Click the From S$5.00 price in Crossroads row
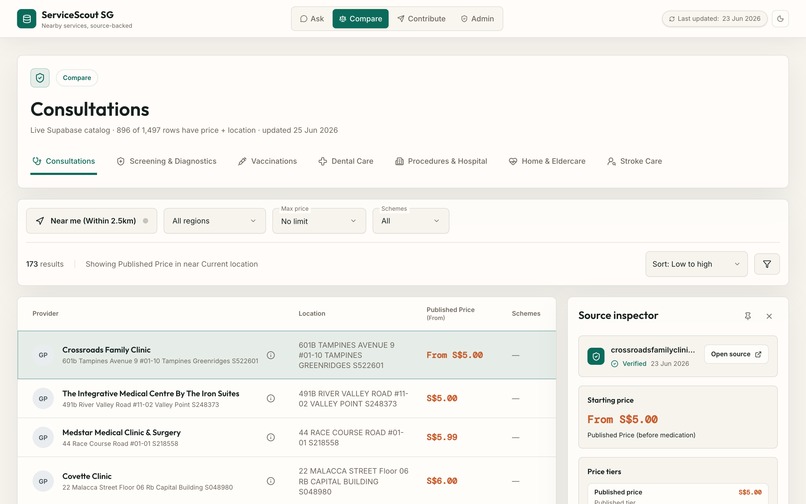 point(454,355)
